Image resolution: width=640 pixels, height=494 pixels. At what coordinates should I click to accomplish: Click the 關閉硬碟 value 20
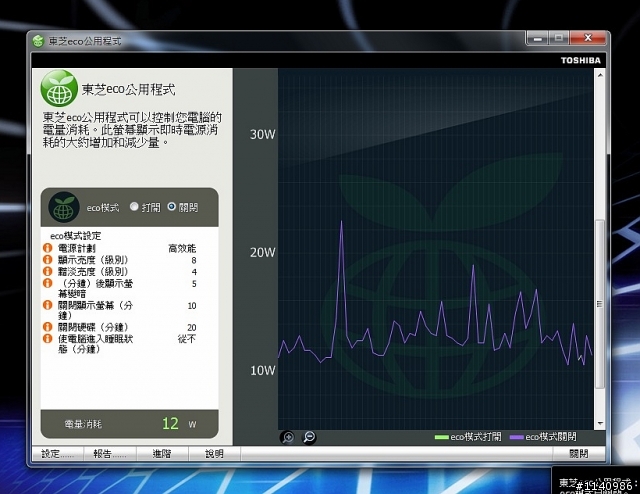tap(192, 327)
